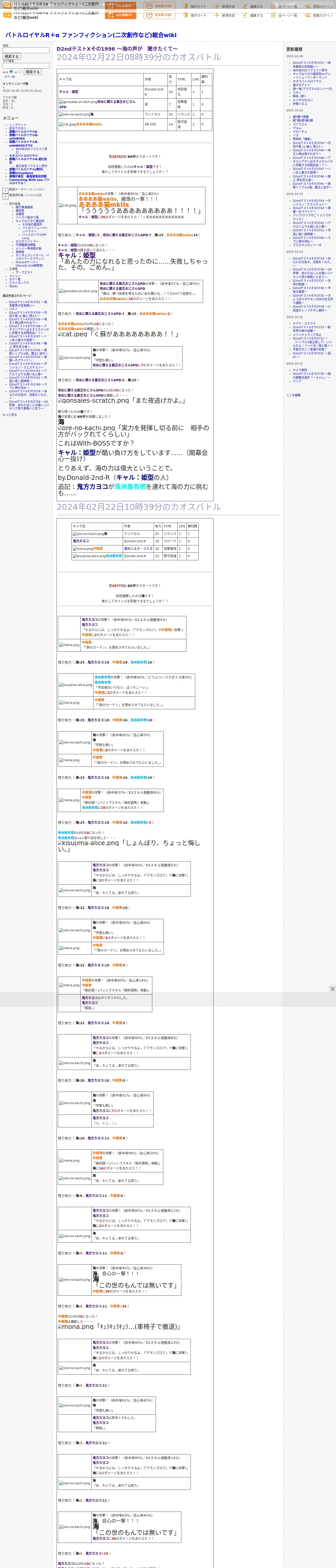
Task: Close the banner overlay with the X button
Action: pyautogui.click(x=332, y=989)
